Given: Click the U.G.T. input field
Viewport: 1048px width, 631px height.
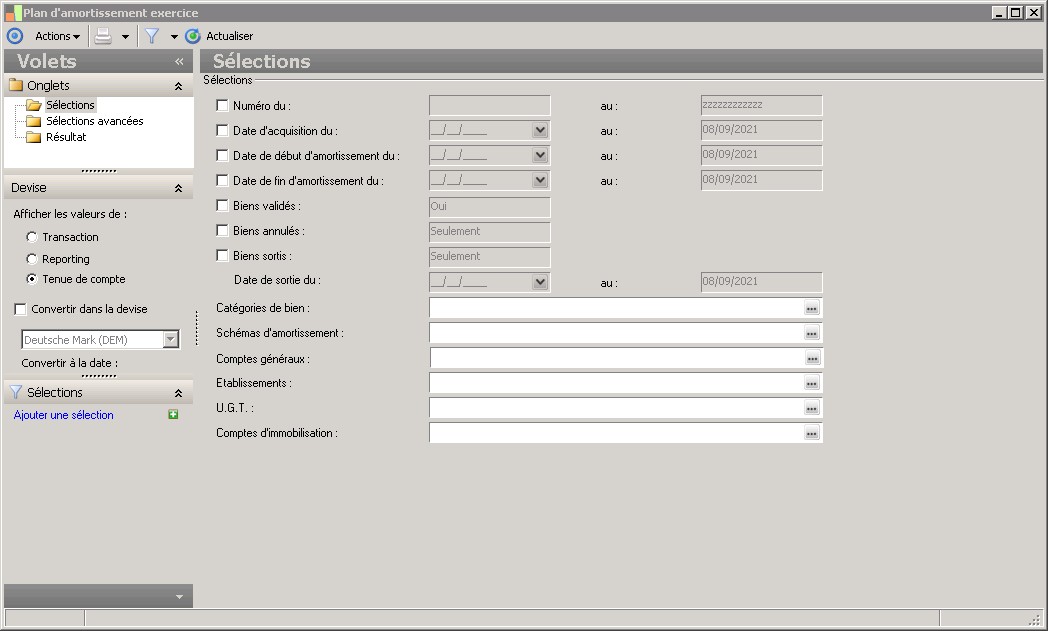Looking at the screenshot, I should (x=616, y=408).
